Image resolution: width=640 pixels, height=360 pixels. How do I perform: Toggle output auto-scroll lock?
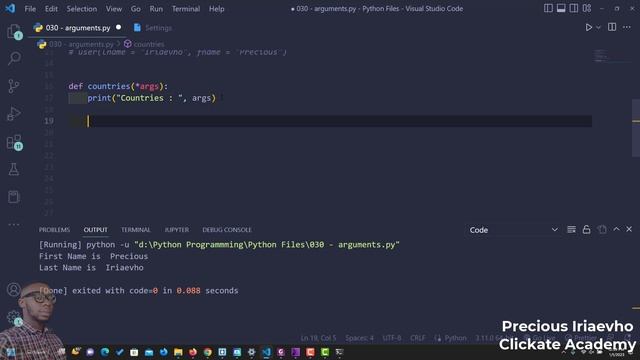point(587,229)
